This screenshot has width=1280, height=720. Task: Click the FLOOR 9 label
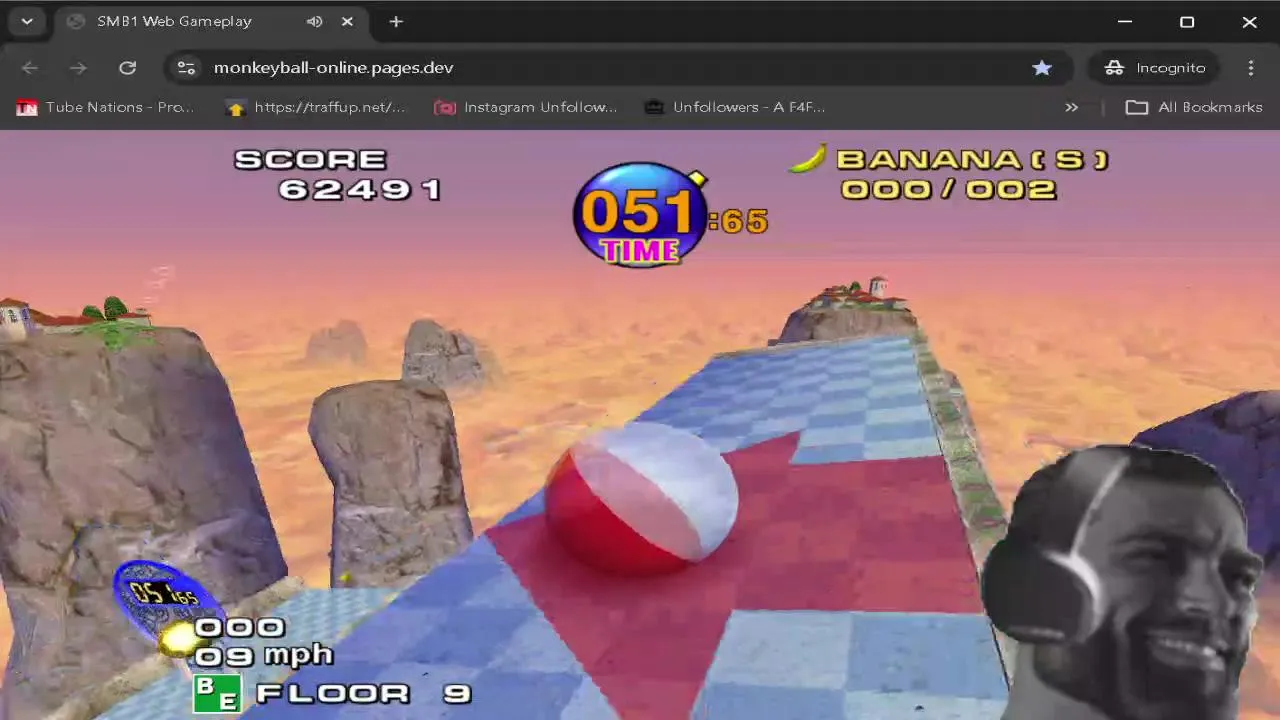click(363, 693)
